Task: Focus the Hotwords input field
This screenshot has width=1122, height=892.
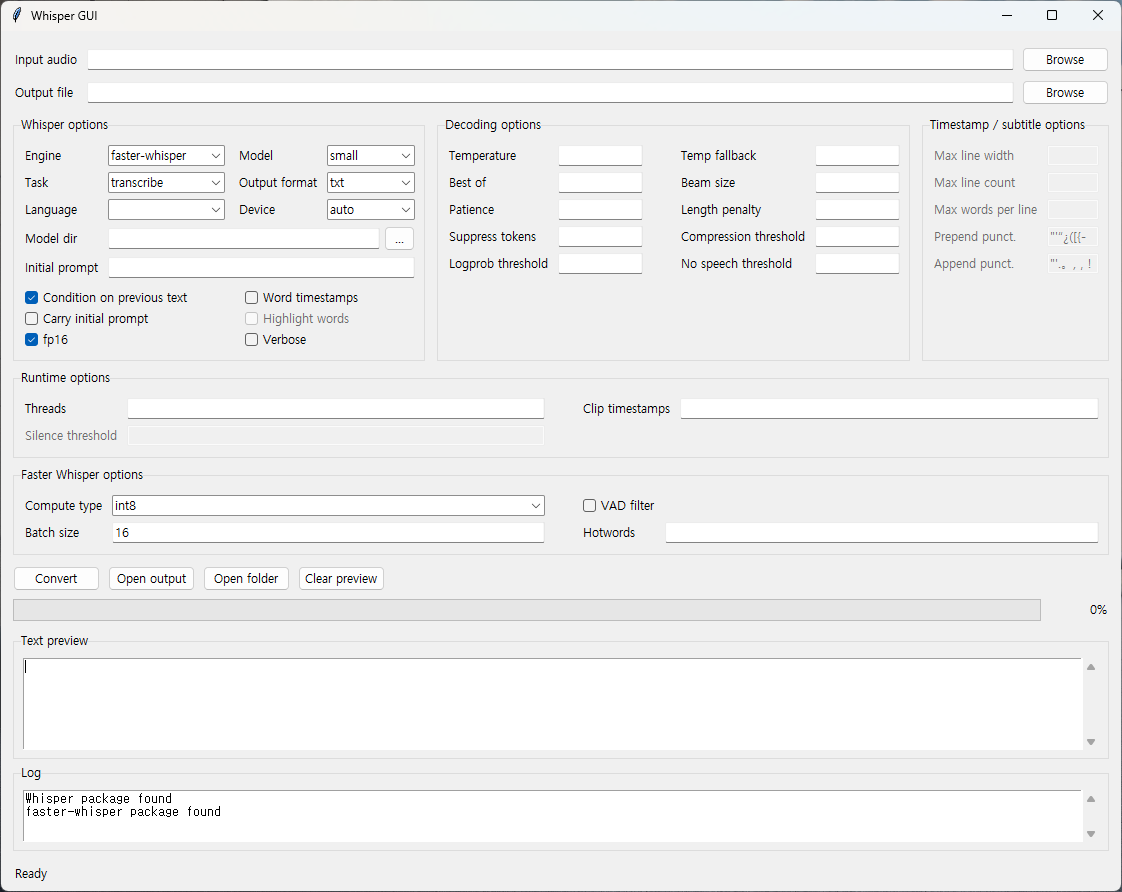Action: tap(882, 533)
